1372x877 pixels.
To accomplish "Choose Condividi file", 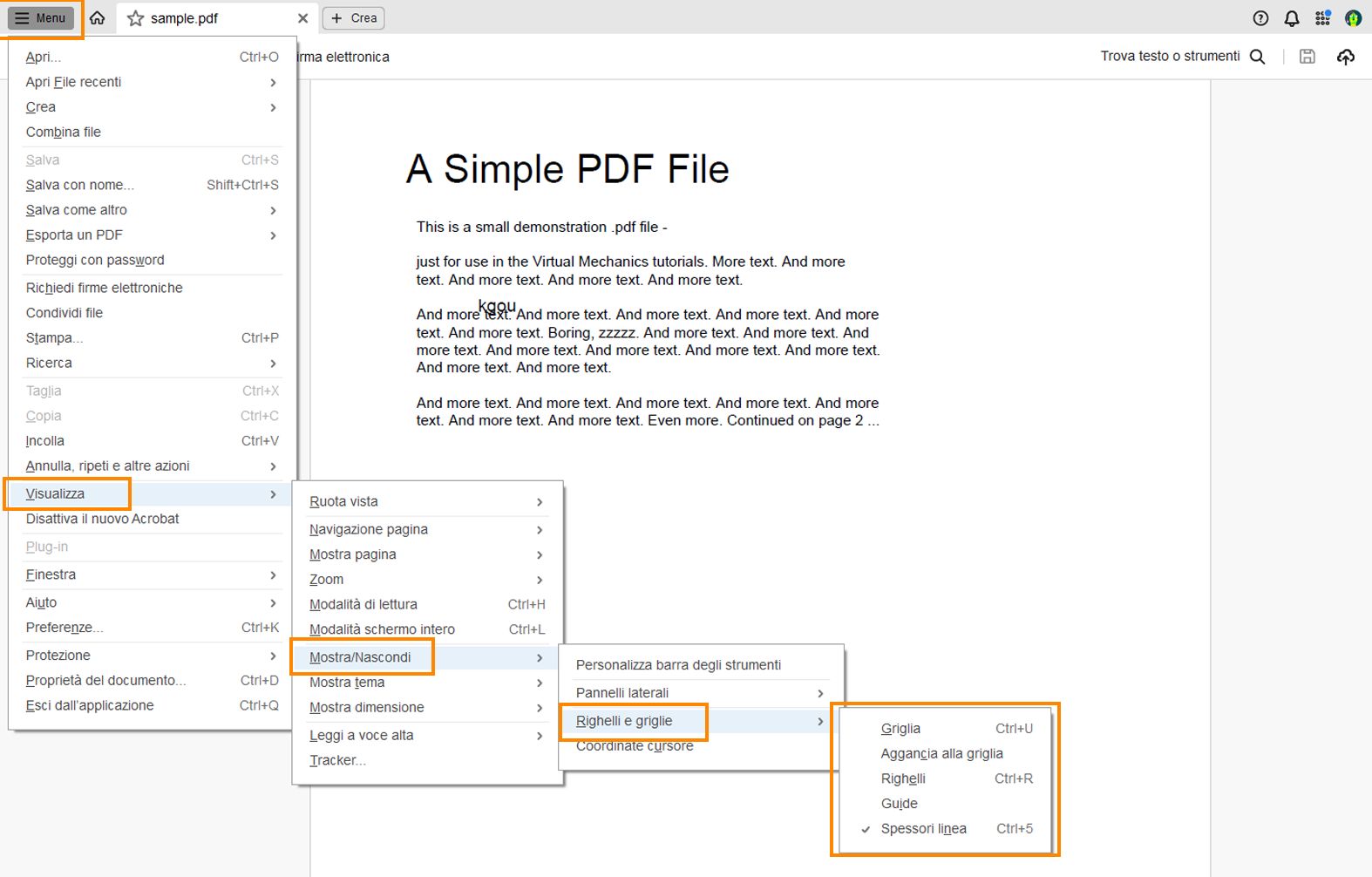I will coord(153,313).
